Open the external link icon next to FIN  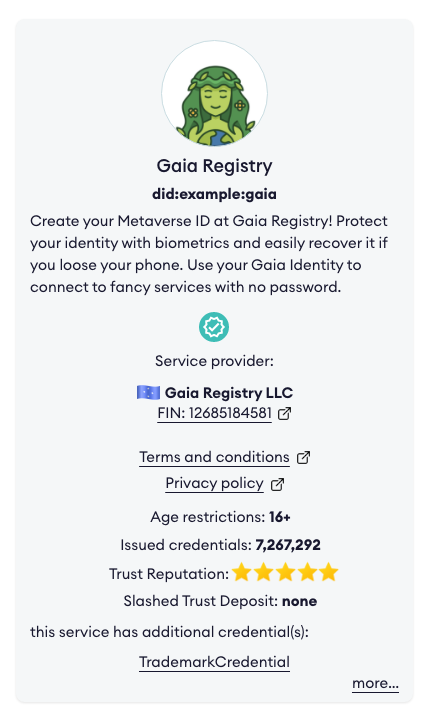pos(284,414)
